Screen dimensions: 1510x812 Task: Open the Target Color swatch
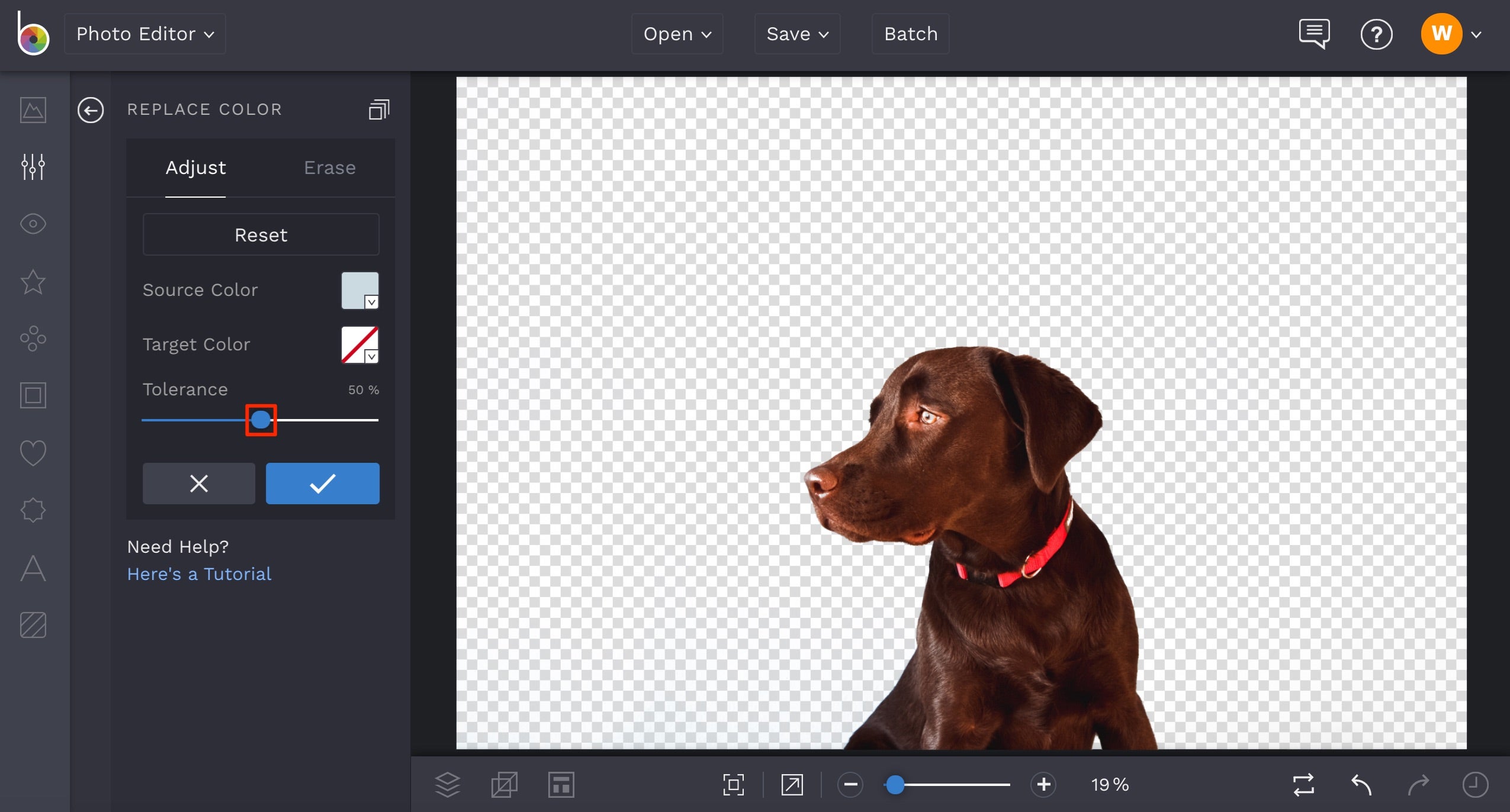pyautogui.click(x=359, y=344)
